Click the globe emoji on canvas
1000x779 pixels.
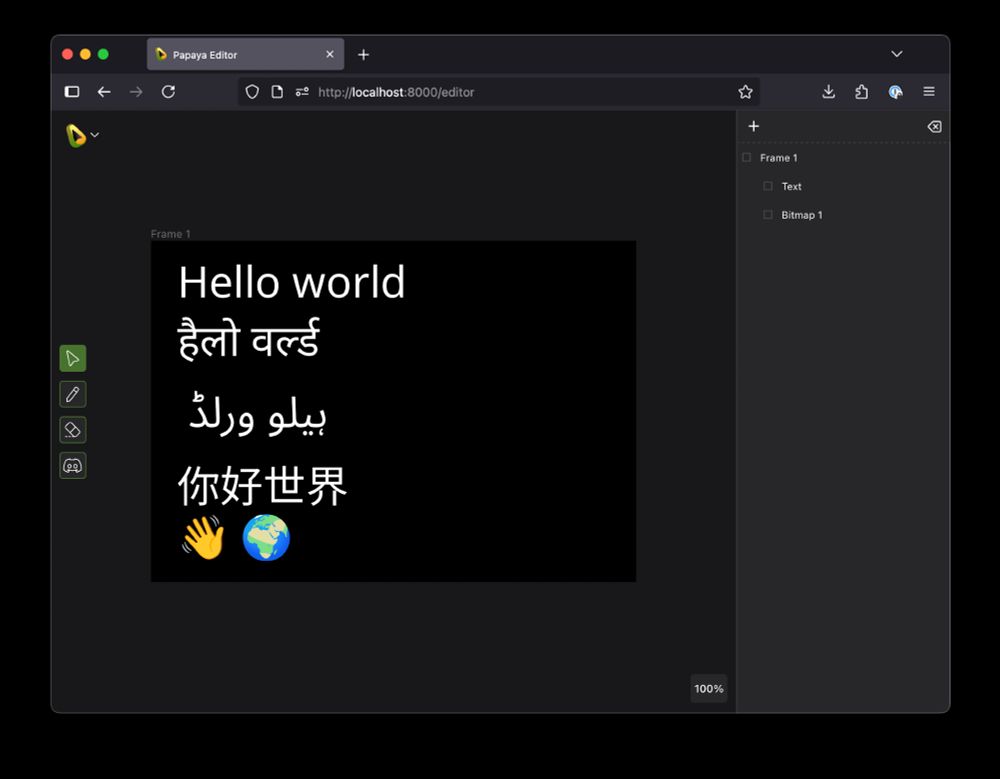266,538
